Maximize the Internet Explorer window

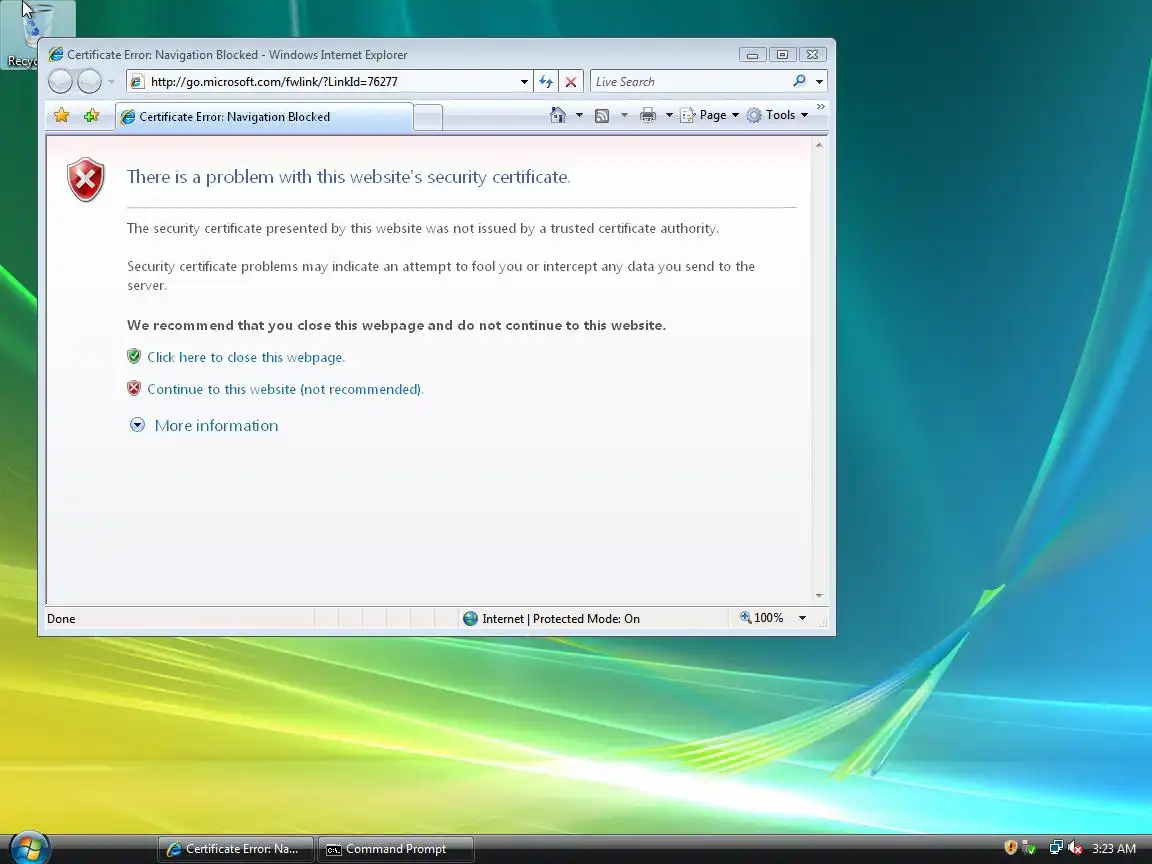pos(782,55)
